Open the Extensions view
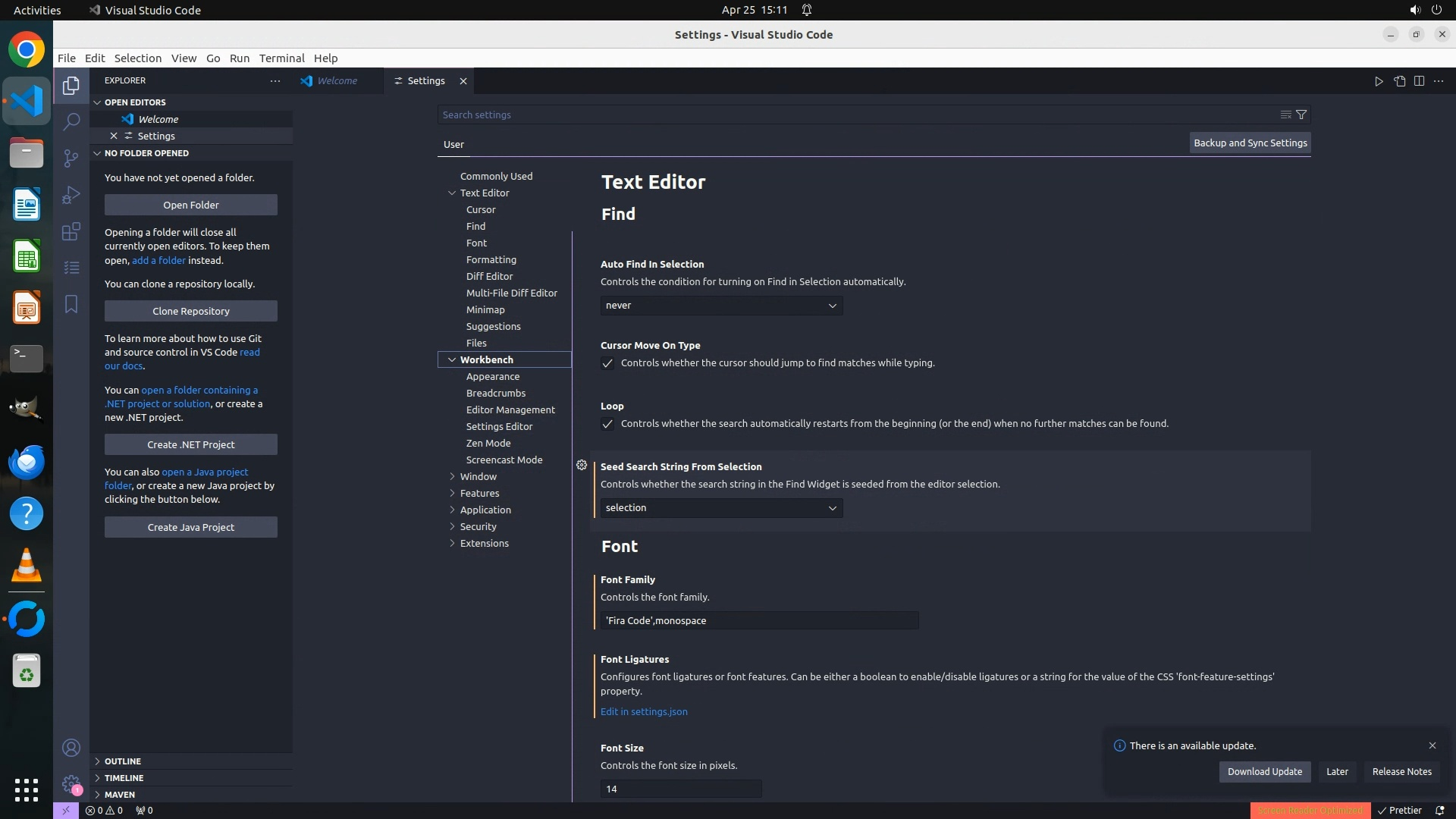1456x819 pixels. (71, 231)
